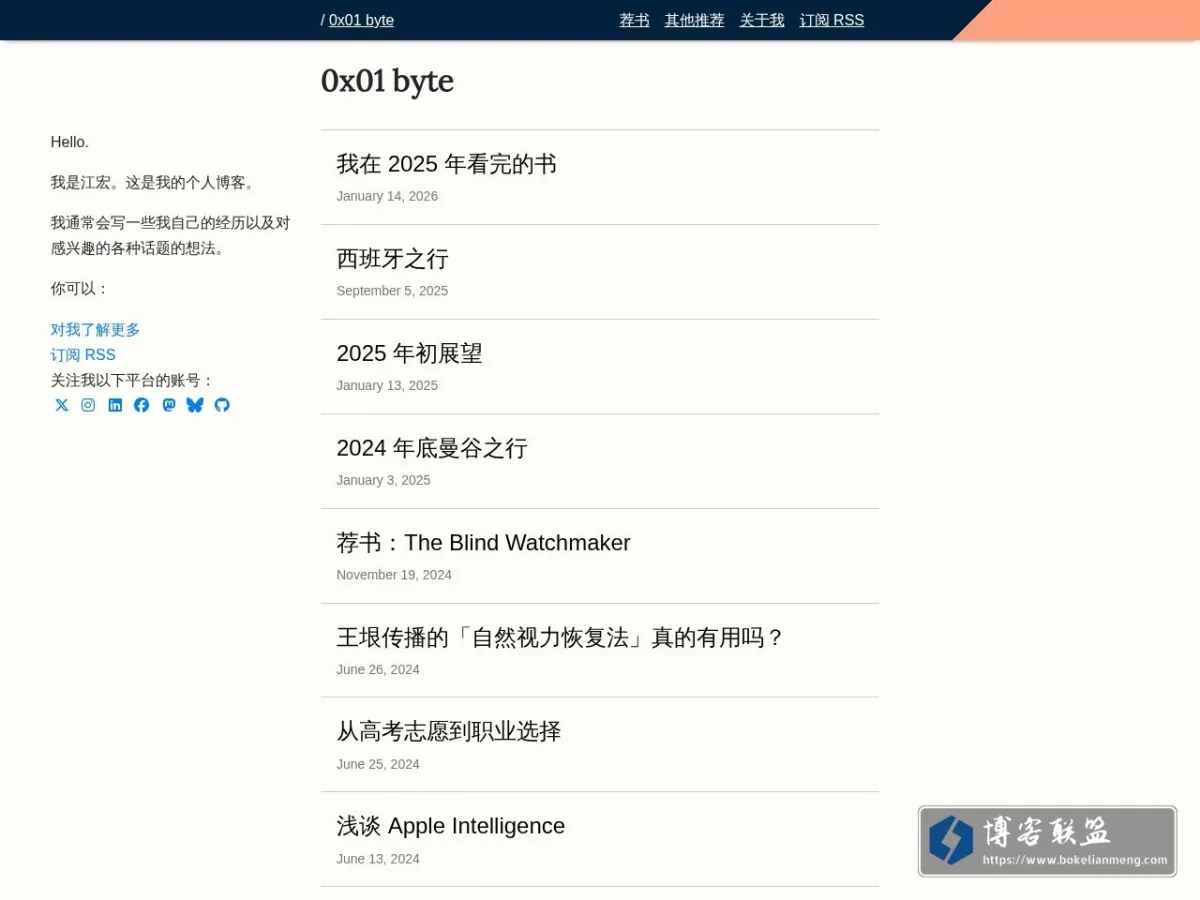Open the post 西班牙之行
Viewport: 1200px width, 900px height.
392,259
